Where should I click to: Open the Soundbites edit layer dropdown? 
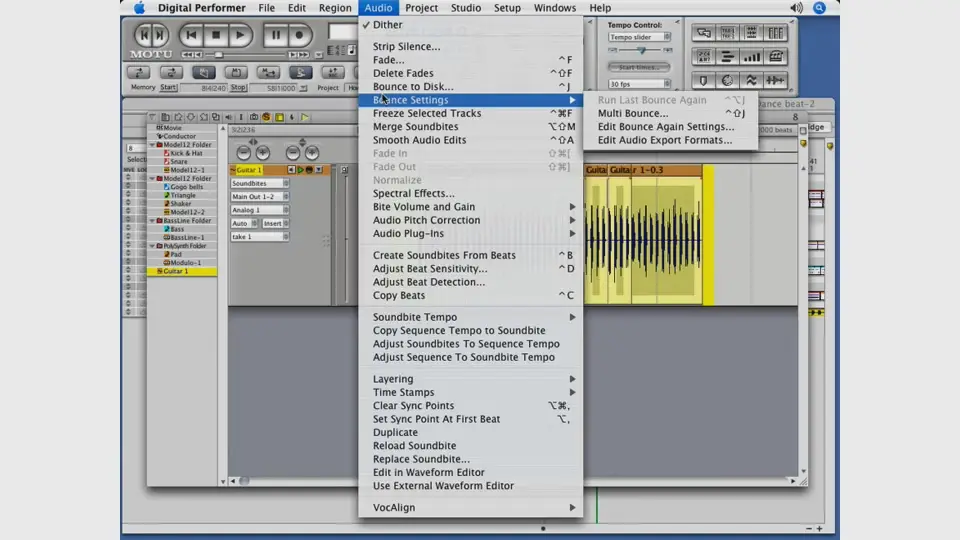(x=260, y=183)
